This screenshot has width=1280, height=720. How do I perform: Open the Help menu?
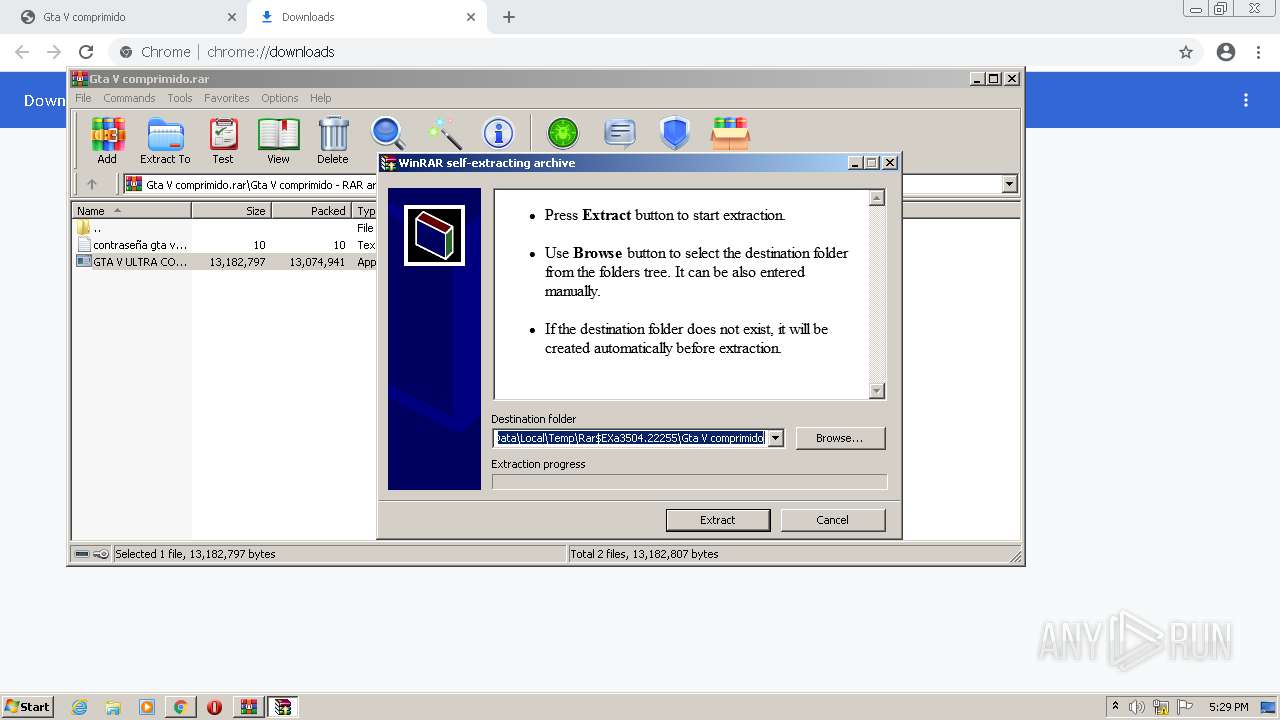(320, 98)
